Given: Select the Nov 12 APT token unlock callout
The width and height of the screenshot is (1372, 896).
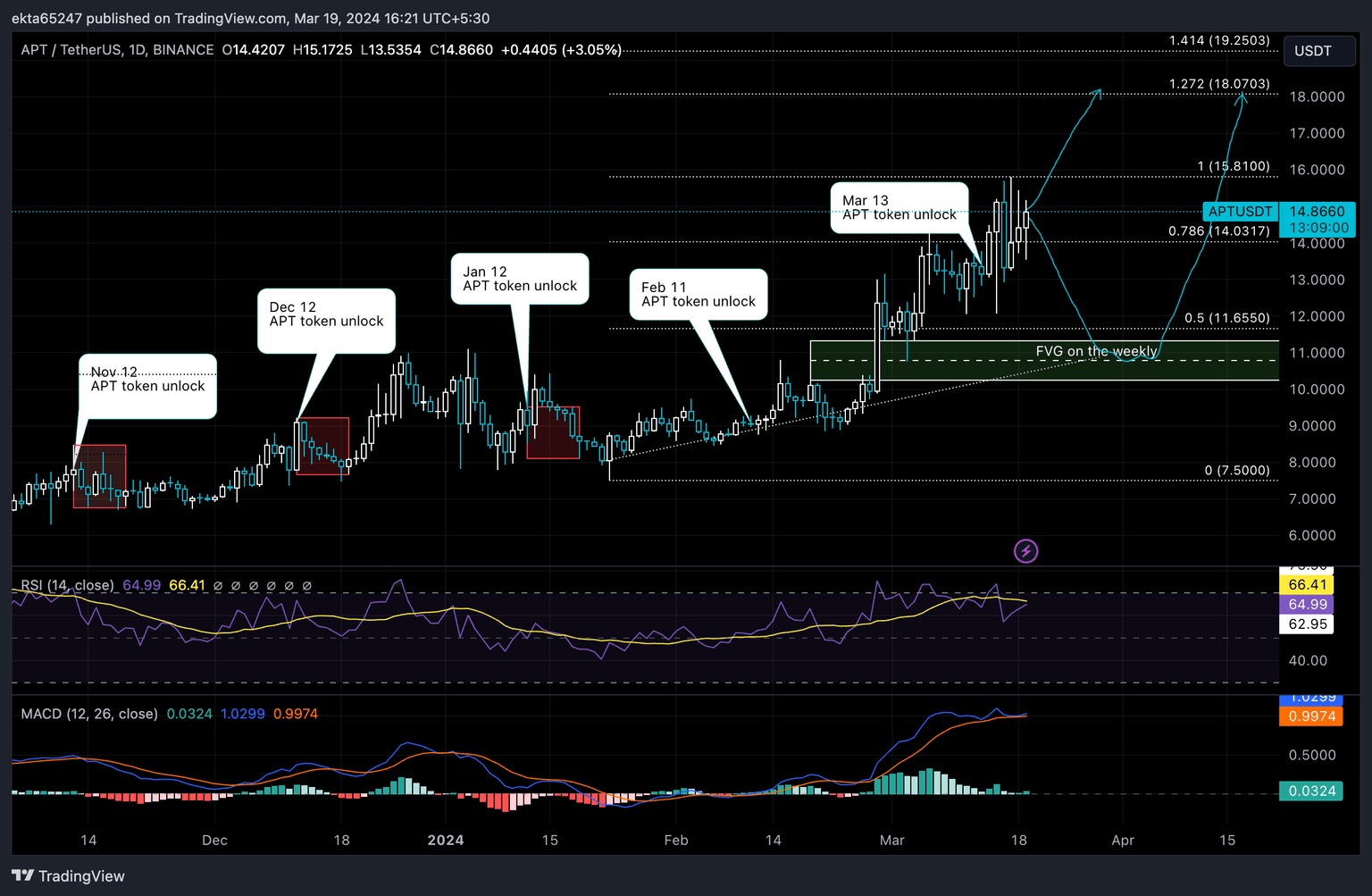Looking at the screenshot, I should 147,386.
